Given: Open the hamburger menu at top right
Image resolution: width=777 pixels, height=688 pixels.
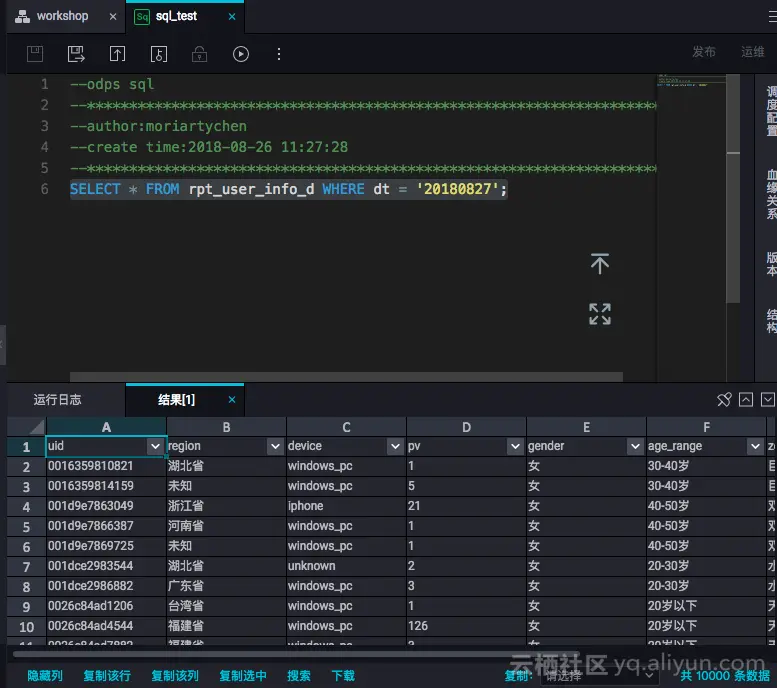Looking at the screenshot, I should [x=773, y=17].
